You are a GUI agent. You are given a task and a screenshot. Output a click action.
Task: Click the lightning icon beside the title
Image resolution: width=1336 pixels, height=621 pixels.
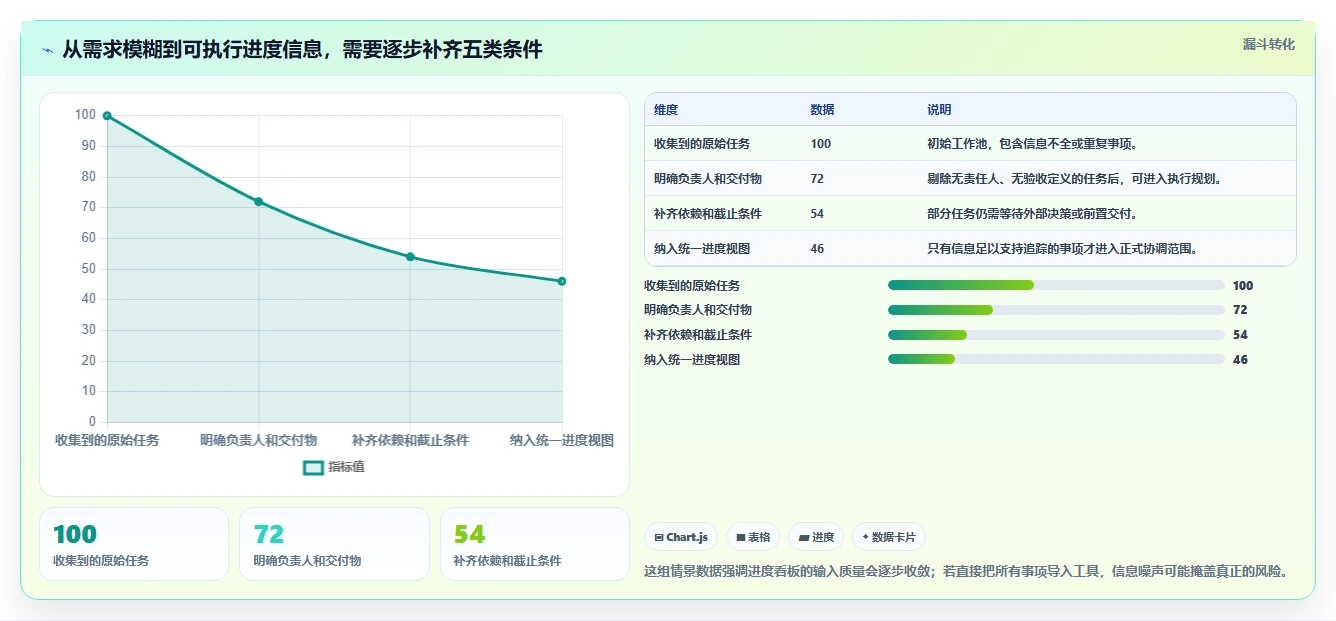click(x=48, y=49)
